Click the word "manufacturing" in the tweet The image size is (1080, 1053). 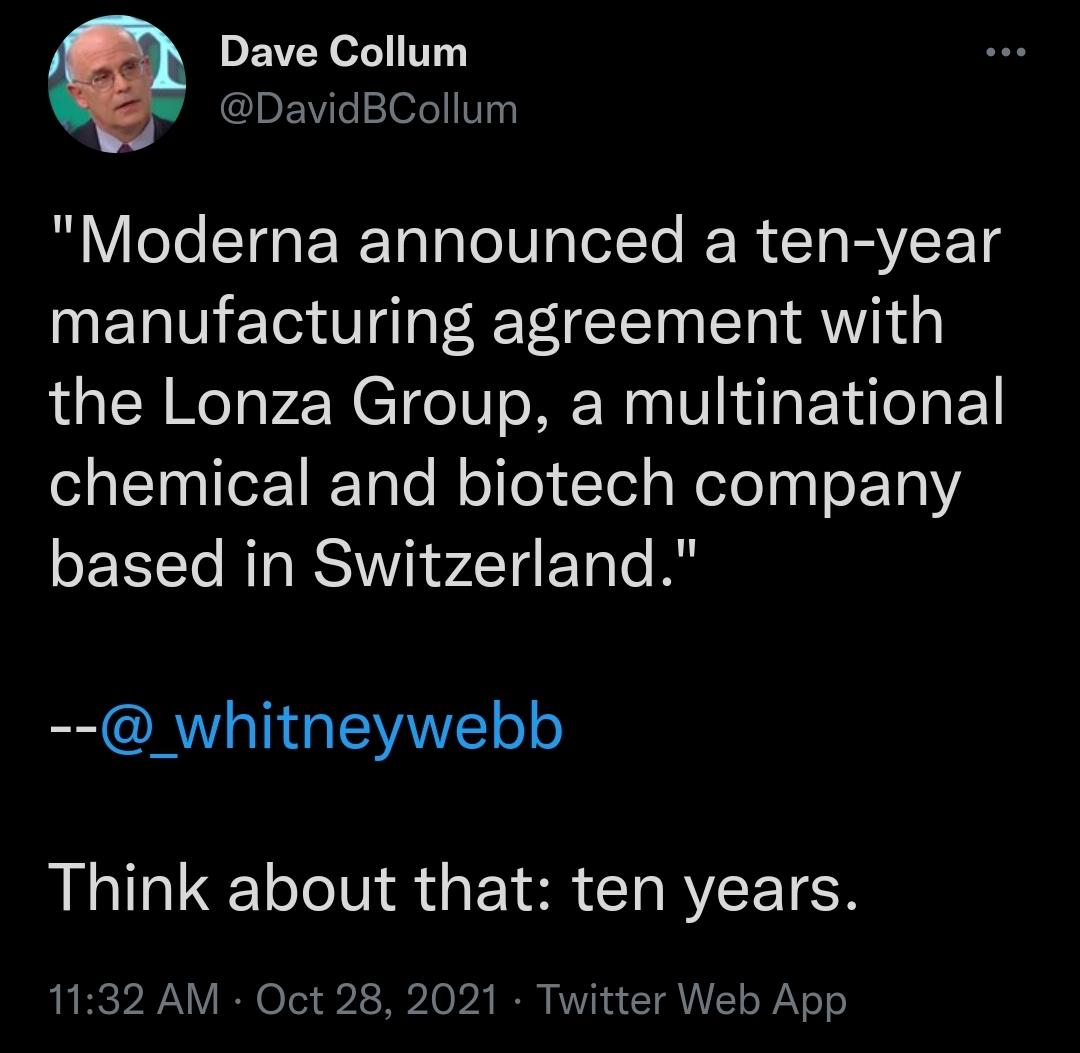click(261, 322)
